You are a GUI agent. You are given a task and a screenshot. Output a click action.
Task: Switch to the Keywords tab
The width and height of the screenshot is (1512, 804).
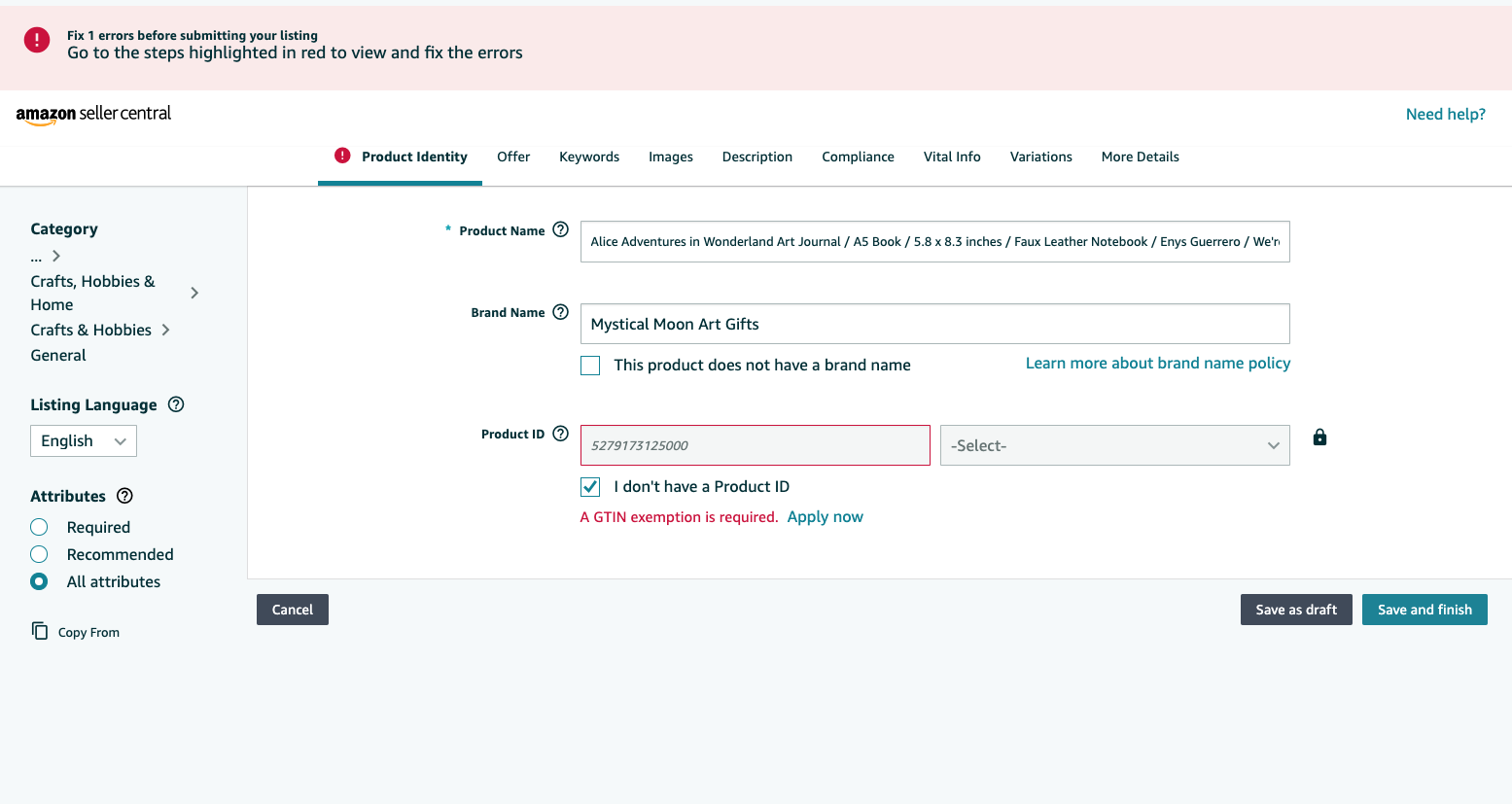point(589,157)
